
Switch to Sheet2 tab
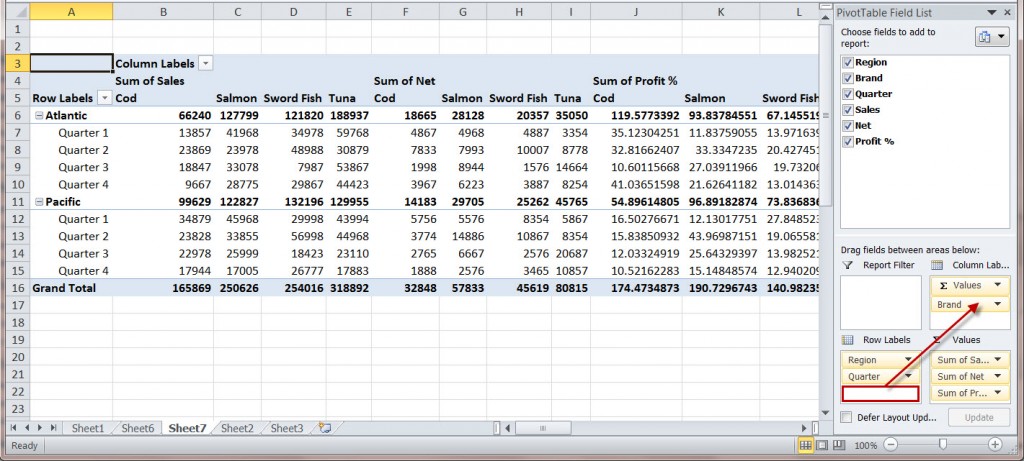[237, 428]
